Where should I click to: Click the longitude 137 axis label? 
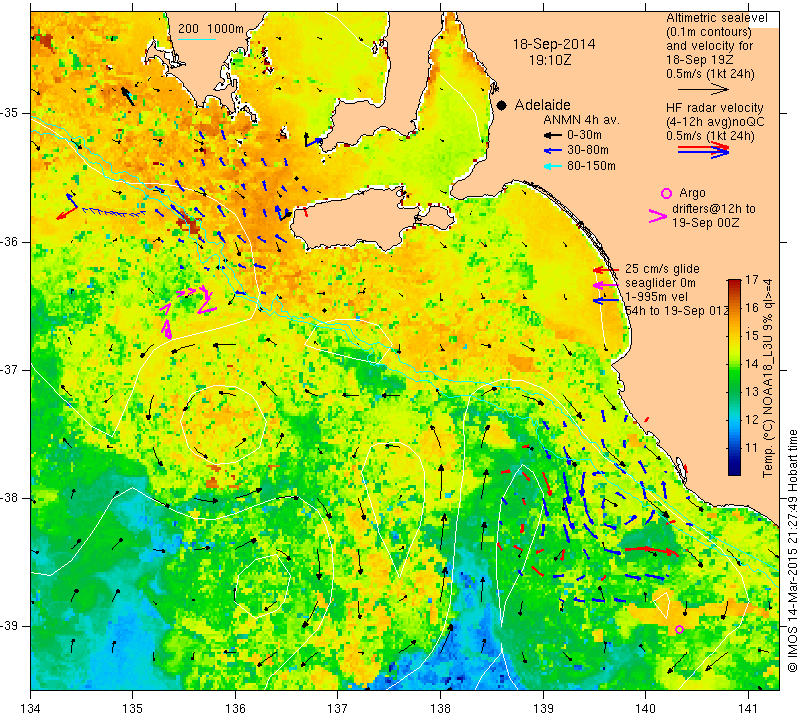pos(338,709)
